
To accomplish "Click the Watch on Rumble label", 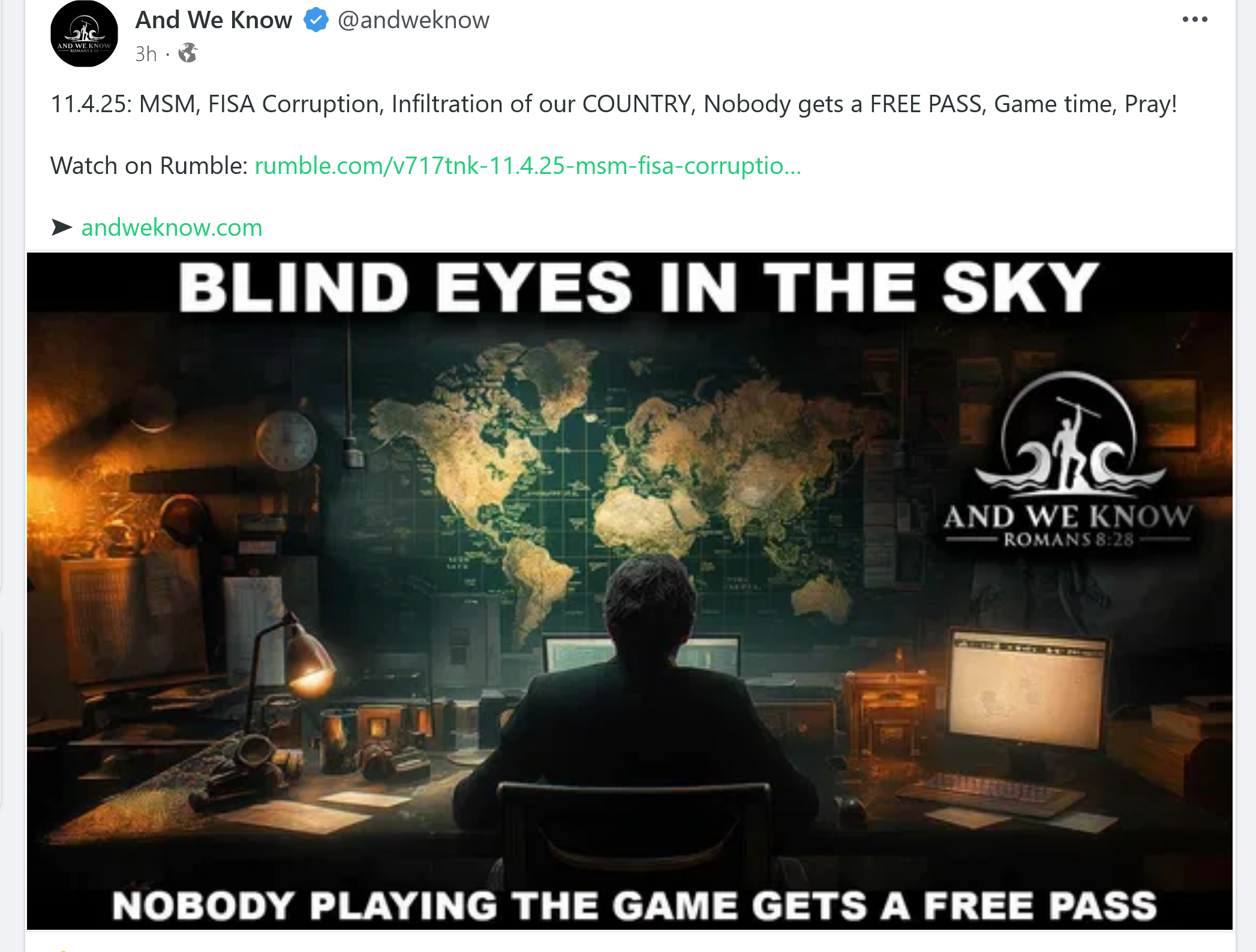I will click(x=149, y=166).
